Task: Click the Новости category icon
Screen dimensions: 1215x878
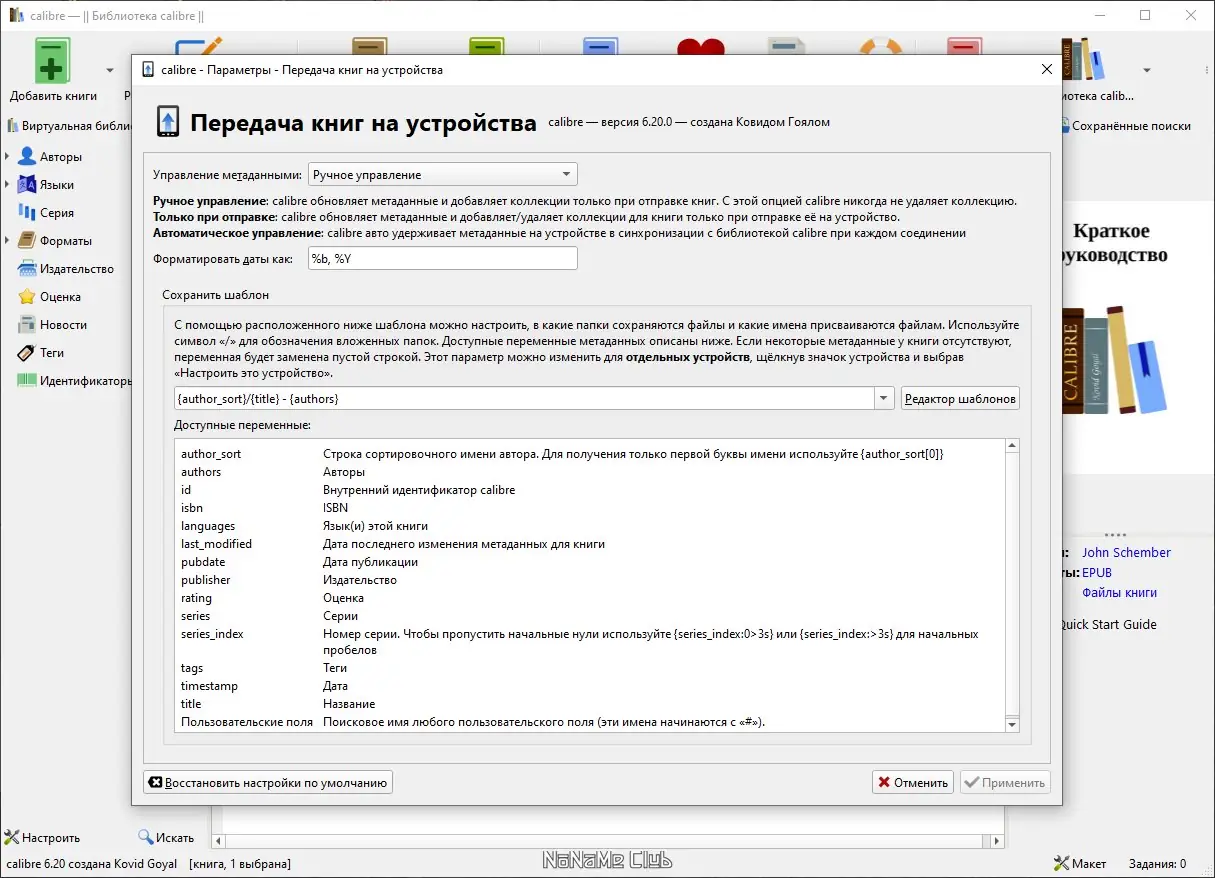Action: pyautogui.click(x=27, y=325)
